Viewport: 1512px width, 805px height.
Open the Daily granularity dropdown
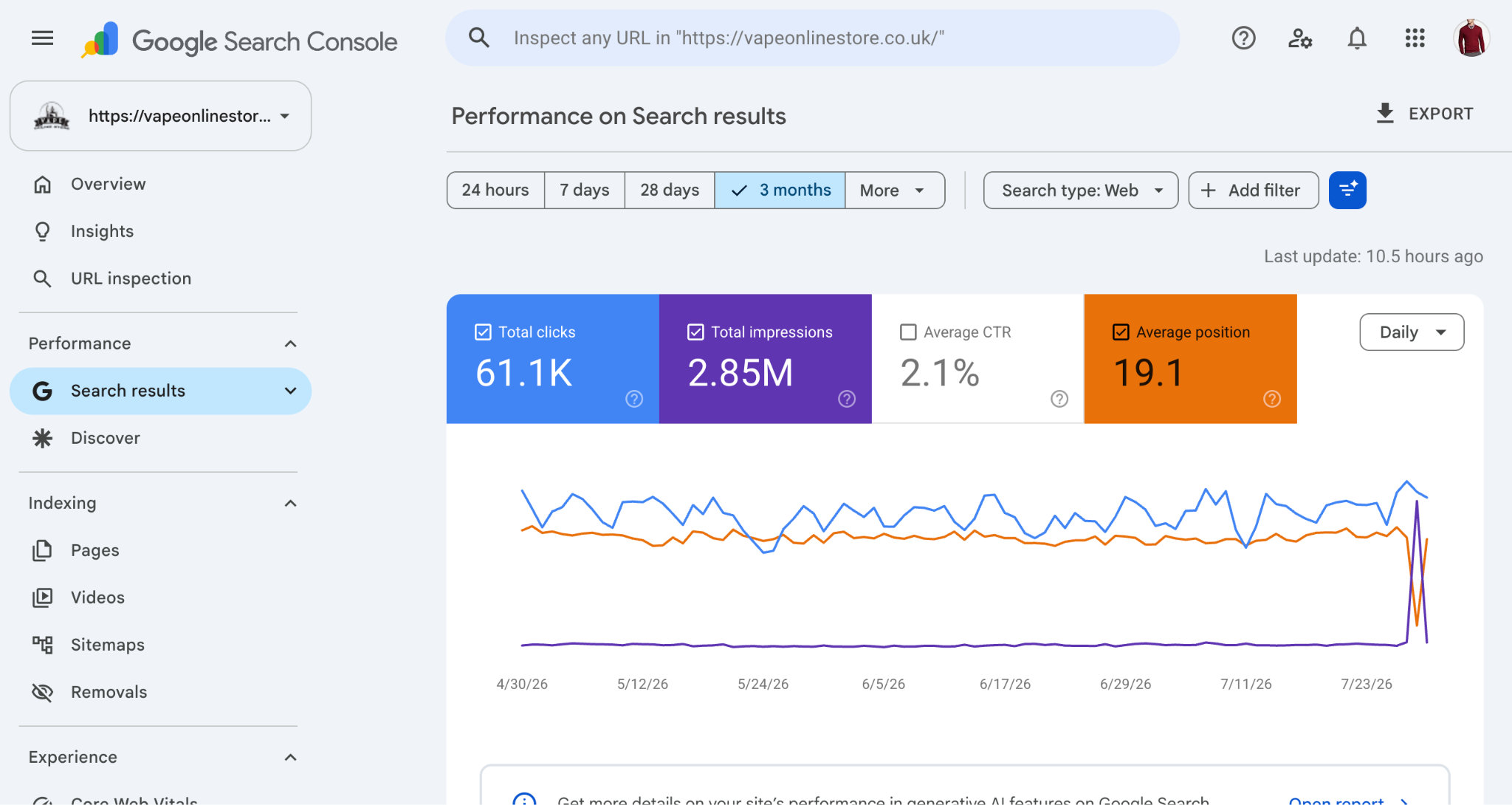pos(1412,332)
